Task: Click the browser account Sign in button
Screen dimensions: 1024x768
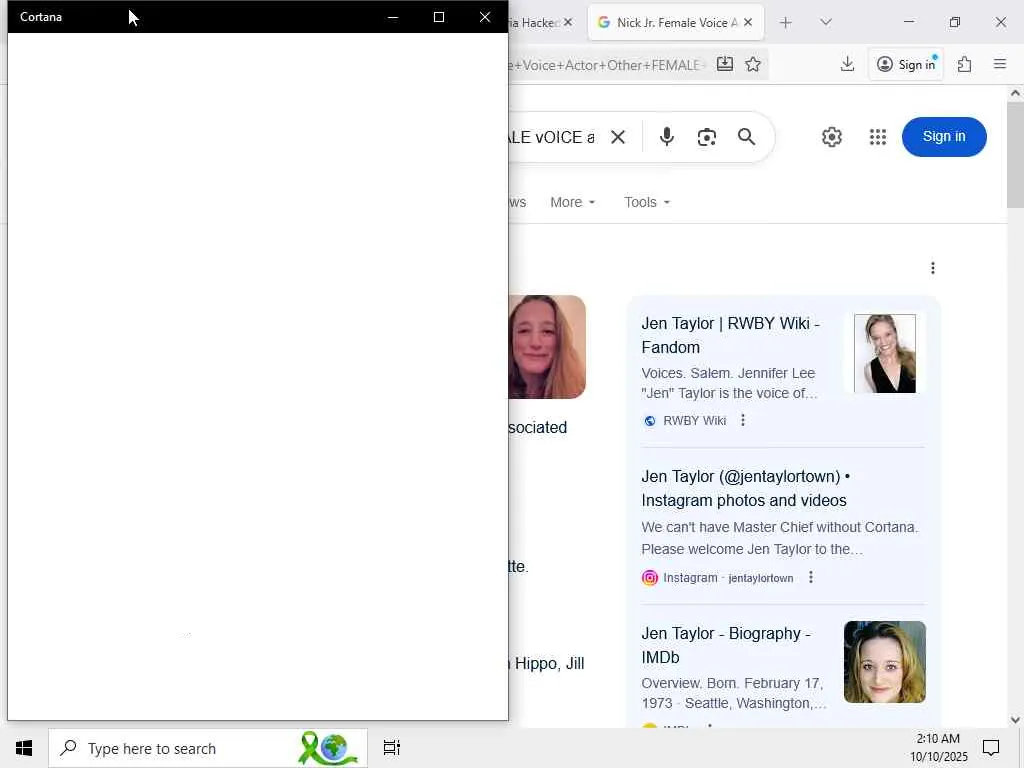Action: click(906, 64)
